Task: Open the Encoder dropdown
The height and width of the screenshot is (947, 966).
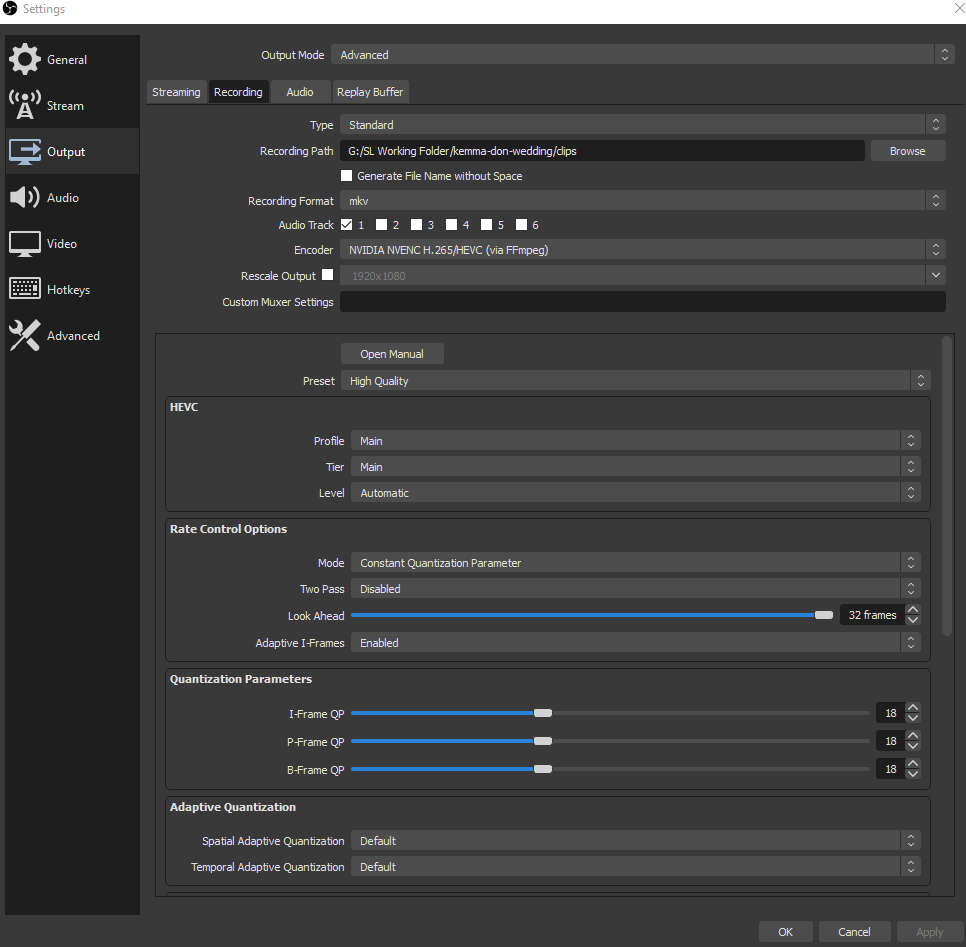Action: coord(643,250)
